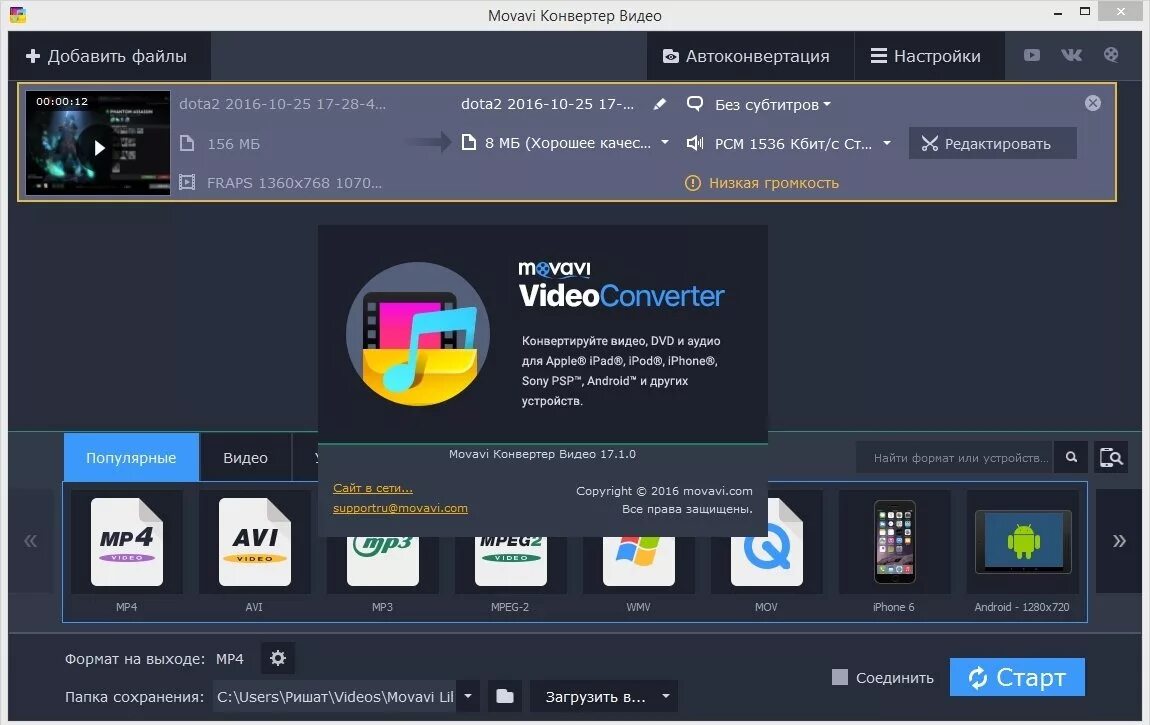Toggle the Соединить checkbox
The height and width of the screenshot is (725, 1150).
tap(840, 677)
